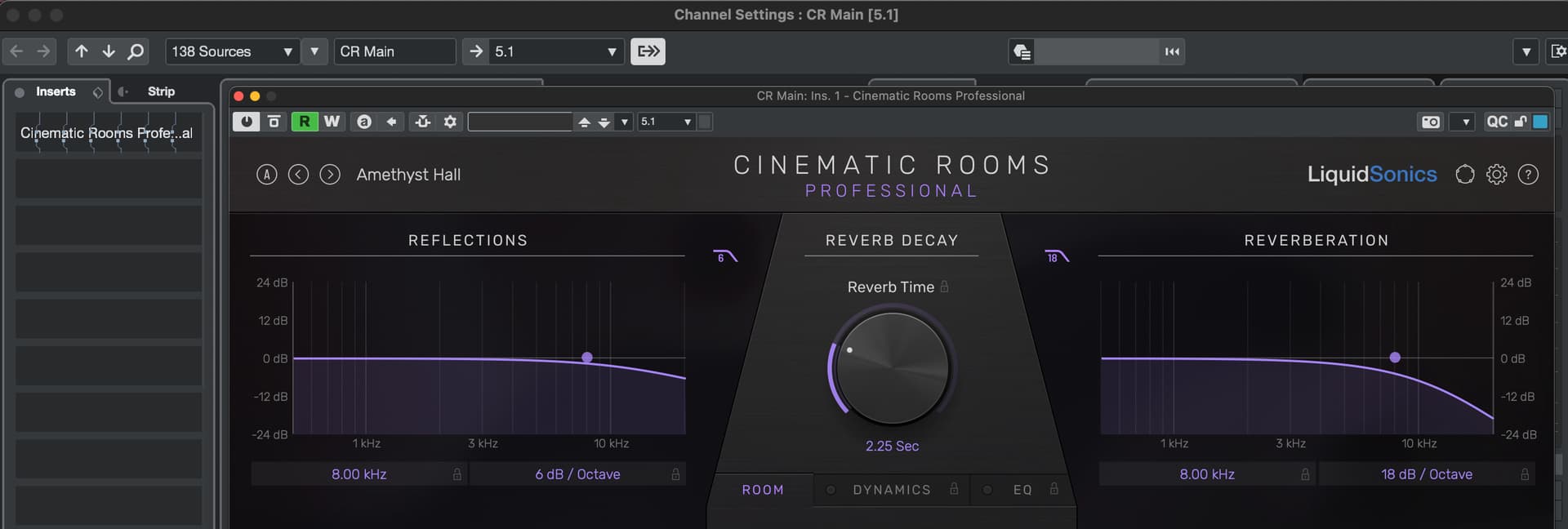Open plugin functions gear in Cubase toolbar
Image resolution: width=1568 pixels, height=529 pixels.
450,122
